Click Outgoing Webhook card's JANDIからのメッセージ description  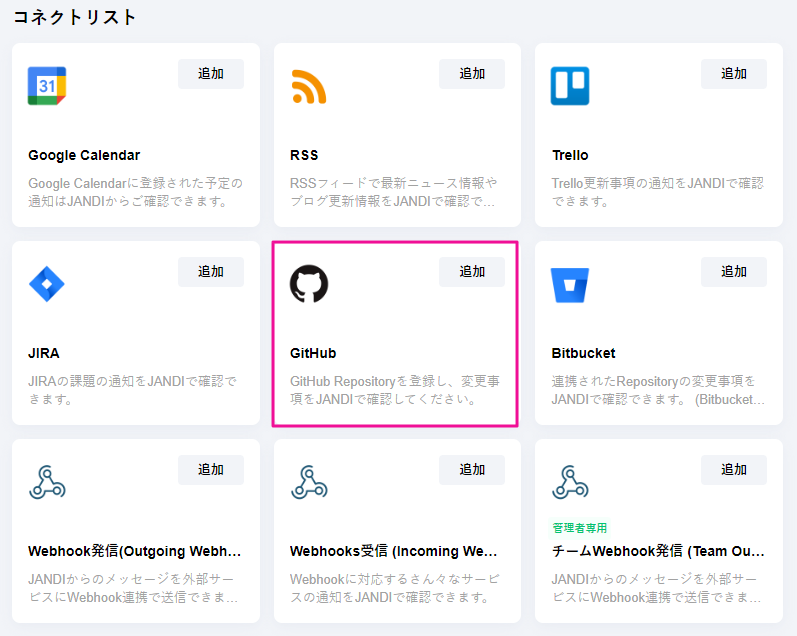133,588
